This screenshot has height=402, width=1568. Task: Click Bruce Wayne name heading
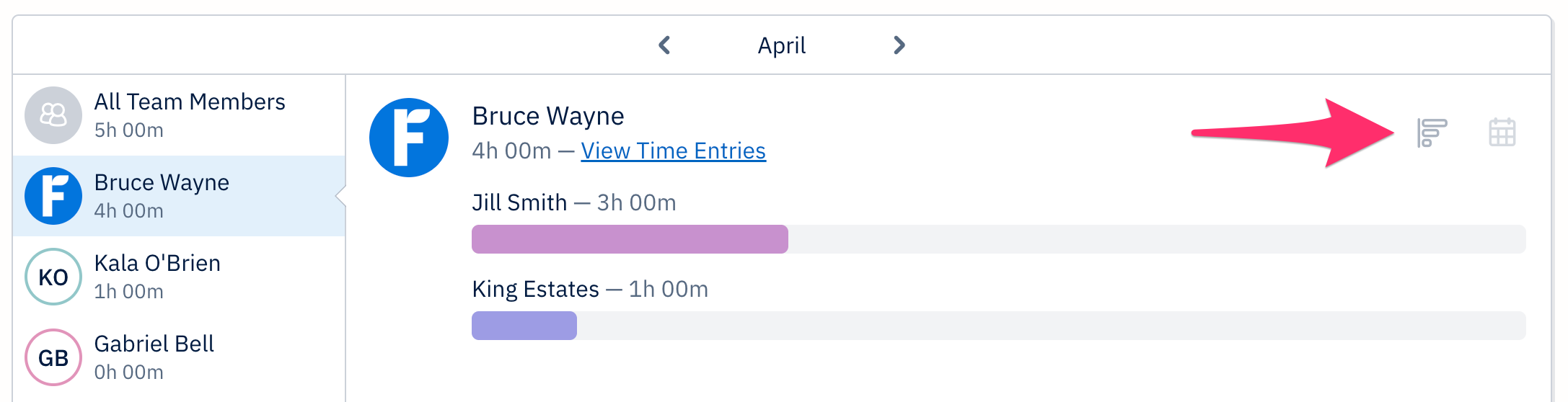click(x=547, y=116)
